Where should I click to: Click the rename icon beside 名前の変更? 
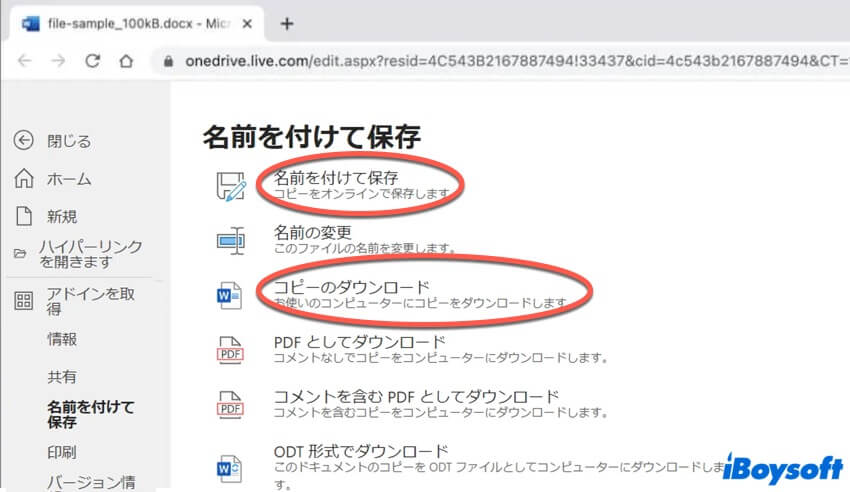(x=231, y=241)
